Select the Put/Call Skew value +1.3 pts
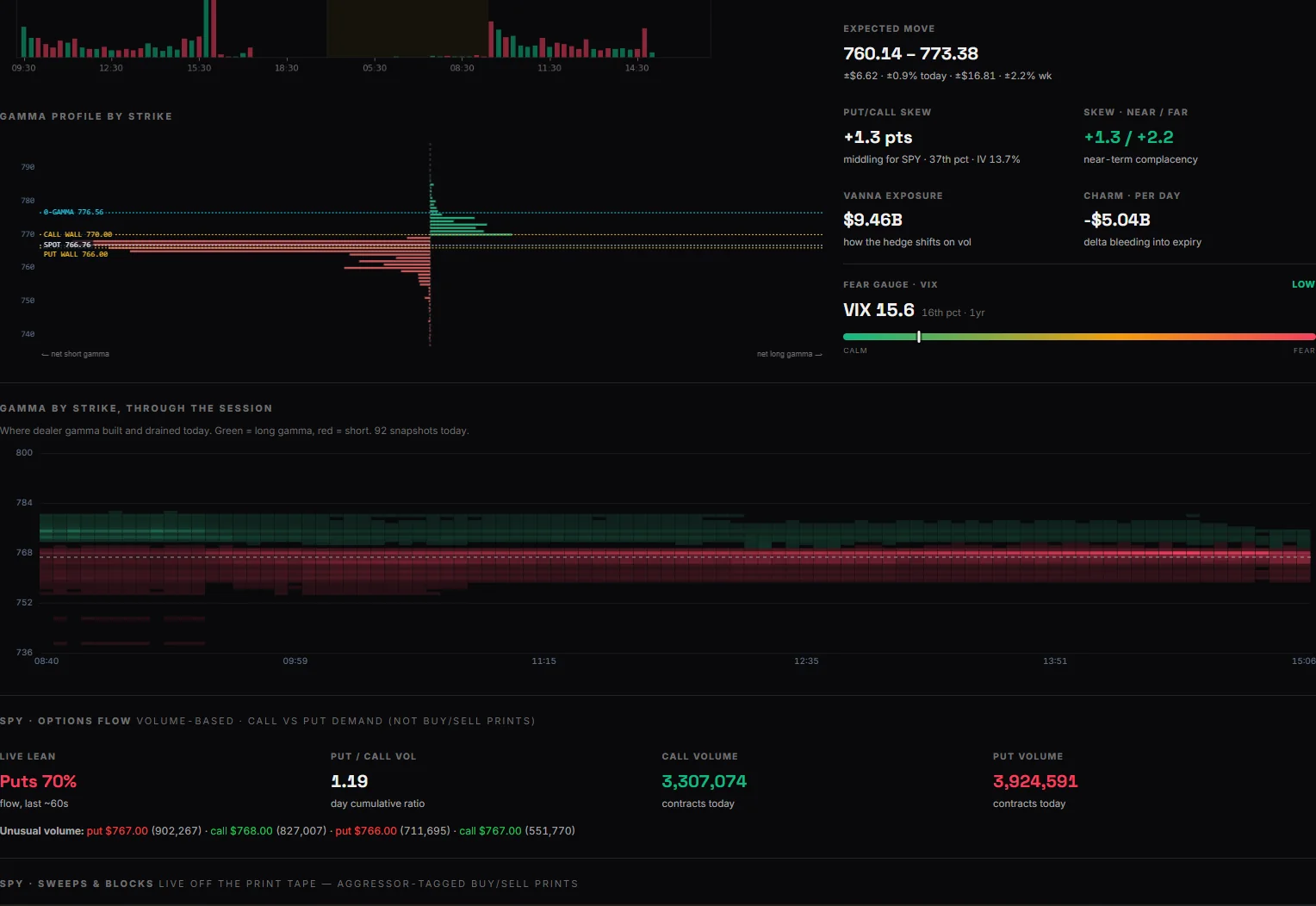Image resolution: width=1316 pixels, height=906 pixels. pos(878,137)
